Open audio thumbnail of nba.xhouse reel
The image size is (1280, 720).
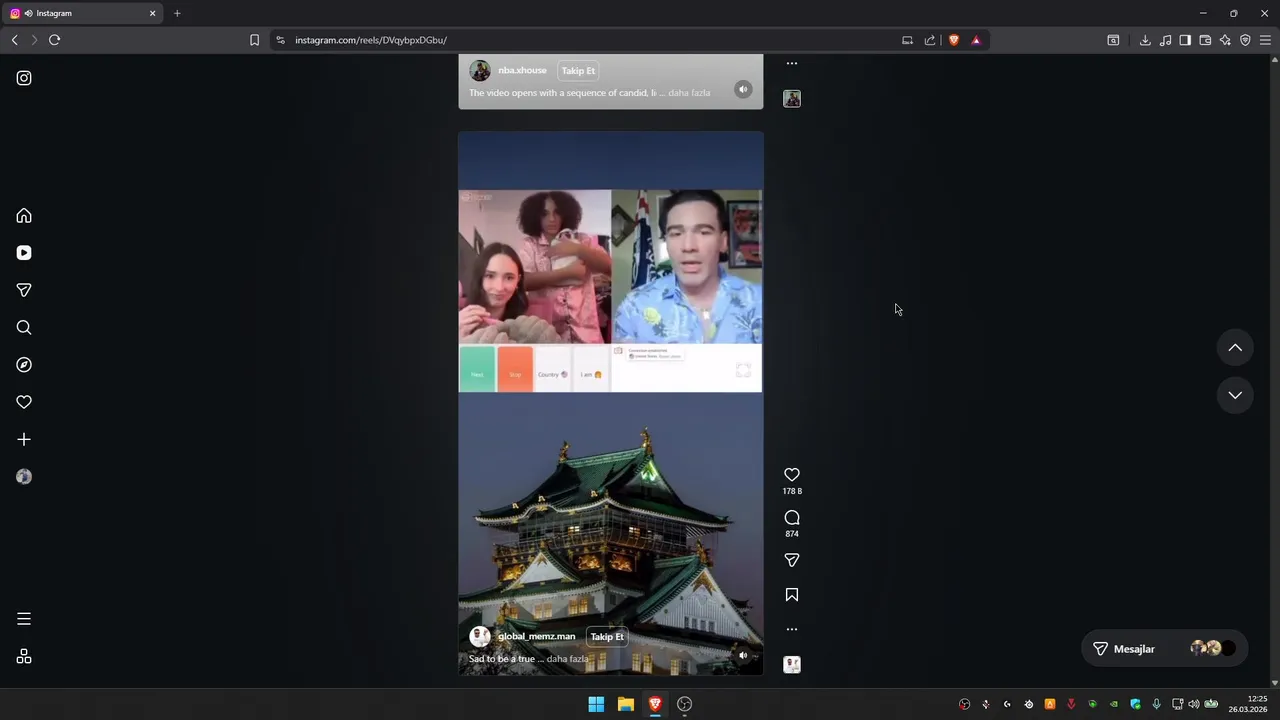[x=792, y=98]
